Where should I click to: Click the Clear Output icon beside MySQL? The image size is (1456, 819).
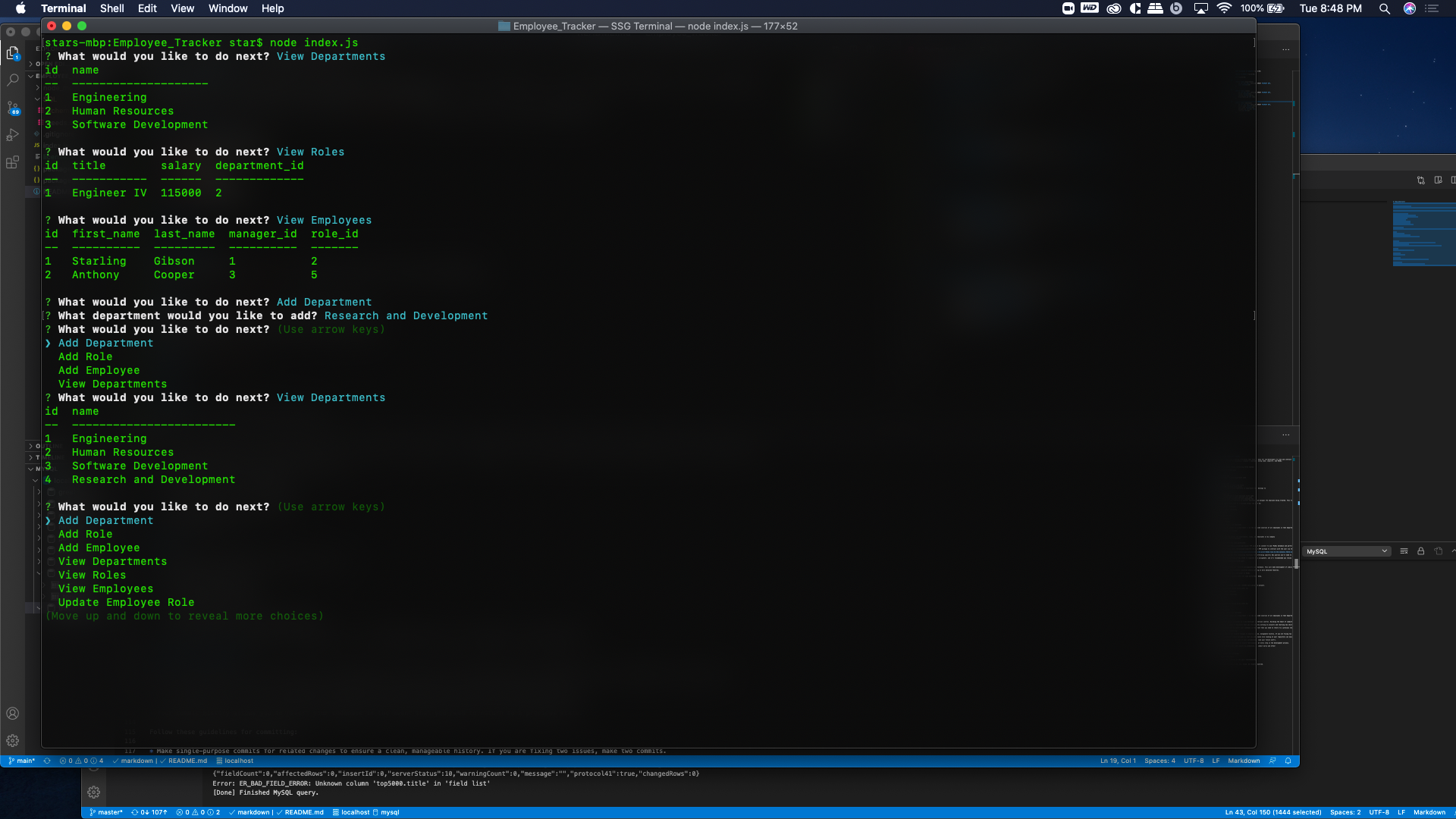(1404, 551)
